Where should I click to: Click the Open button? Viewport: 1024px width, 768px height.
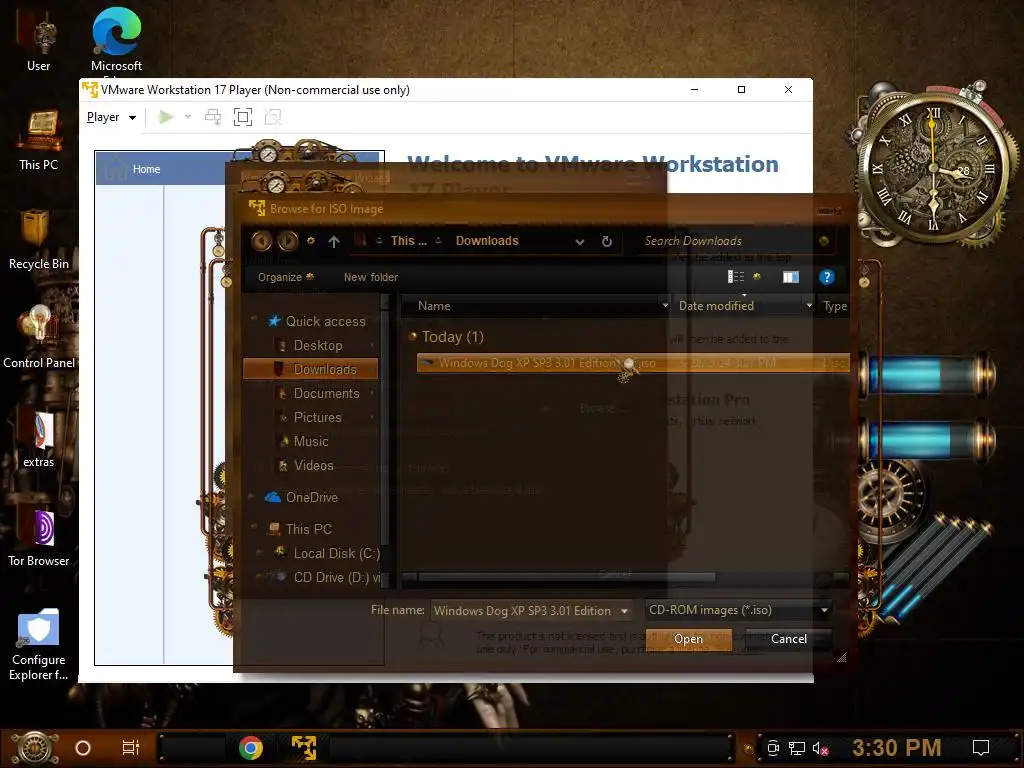688,639
